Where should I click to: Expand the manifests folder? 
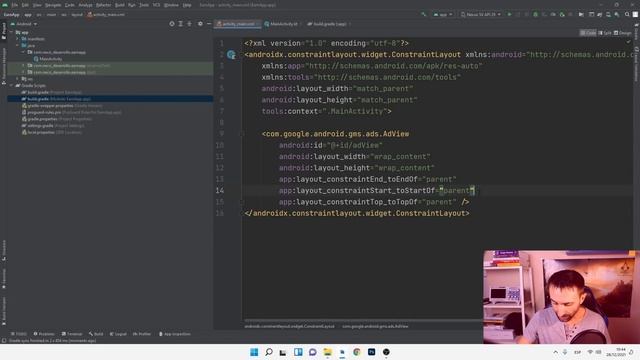click(x=18, y=39)
